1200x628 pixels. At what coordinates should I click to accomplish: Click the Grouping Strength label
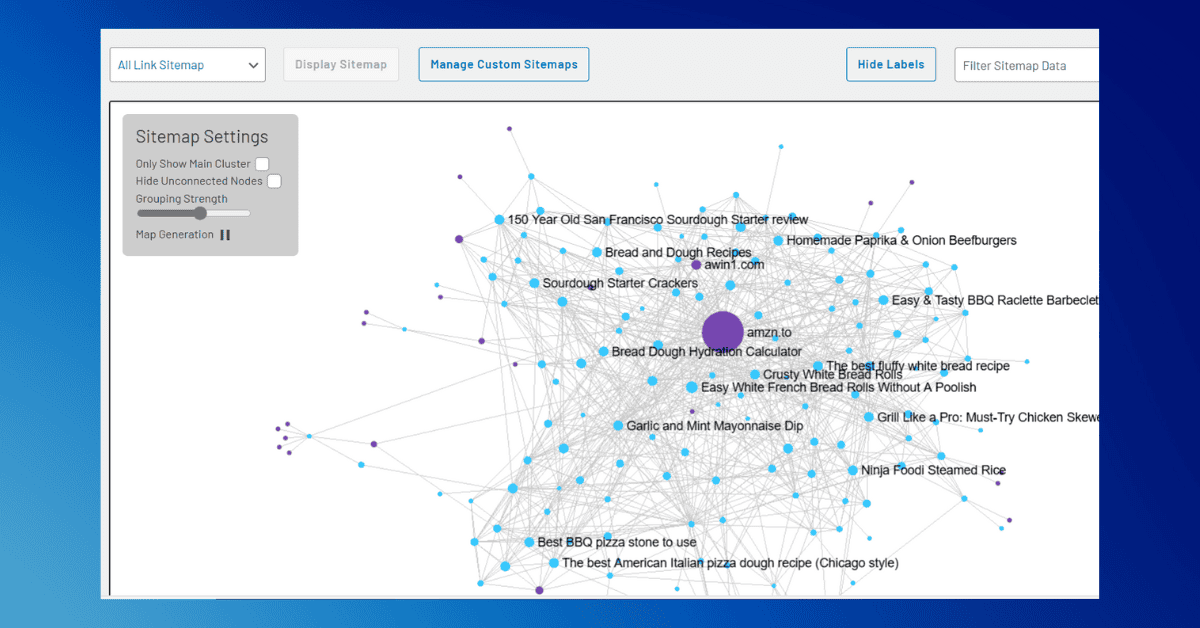[x=182, y=199]
